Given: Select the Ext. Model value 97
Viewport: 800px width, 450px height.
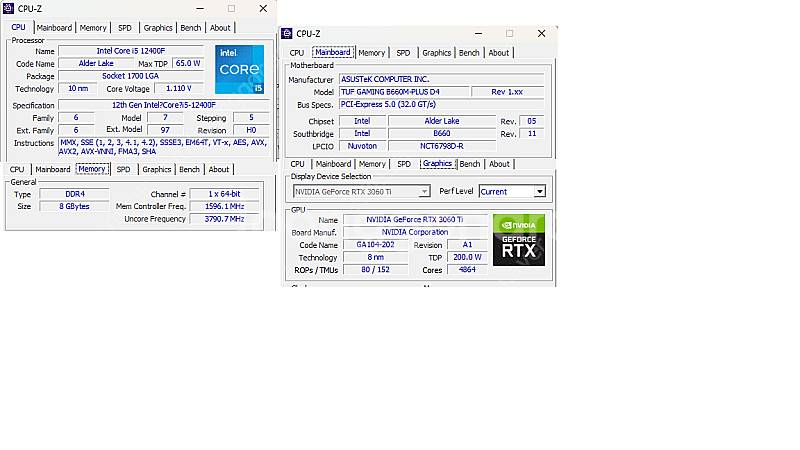Looking at the screenshot, I should point(165,130).
